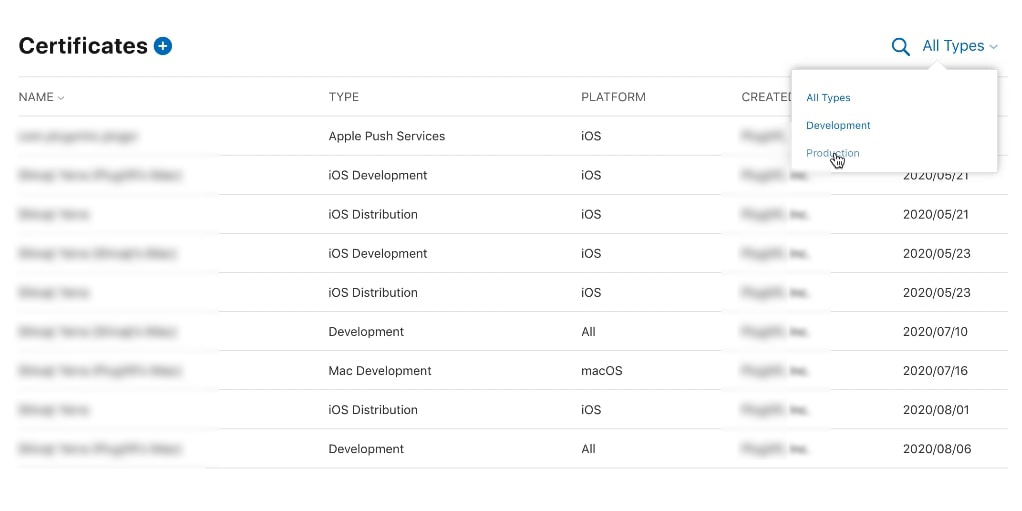Viewport: 1022px width, 511px height.
Task: Open iOS Distribution certificate dated 2020/05/23
Action: click(x=373, y=293)
